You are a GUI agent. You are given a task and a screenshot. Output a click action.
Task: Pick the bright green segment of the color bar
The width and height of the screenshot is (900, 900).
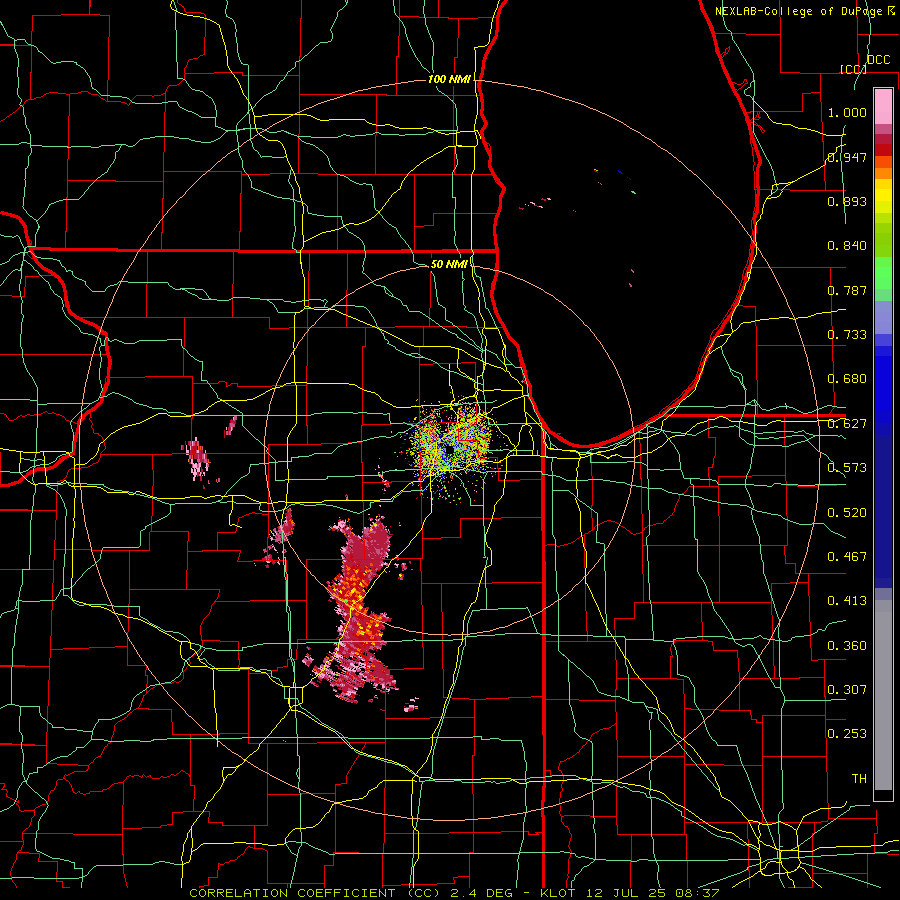[883, 273]
